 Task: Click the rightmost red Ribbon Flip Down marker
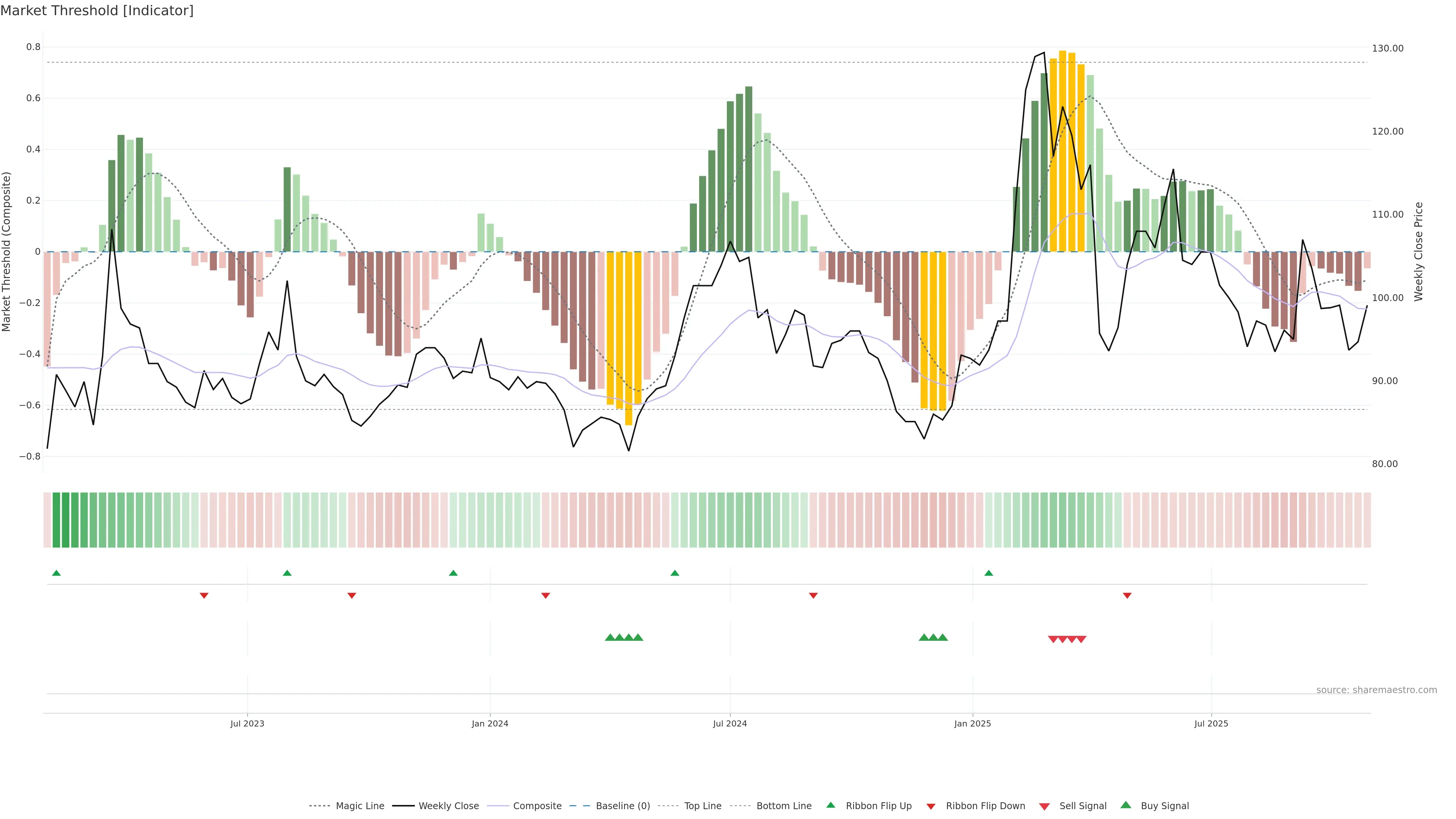tap(1127, 595)
